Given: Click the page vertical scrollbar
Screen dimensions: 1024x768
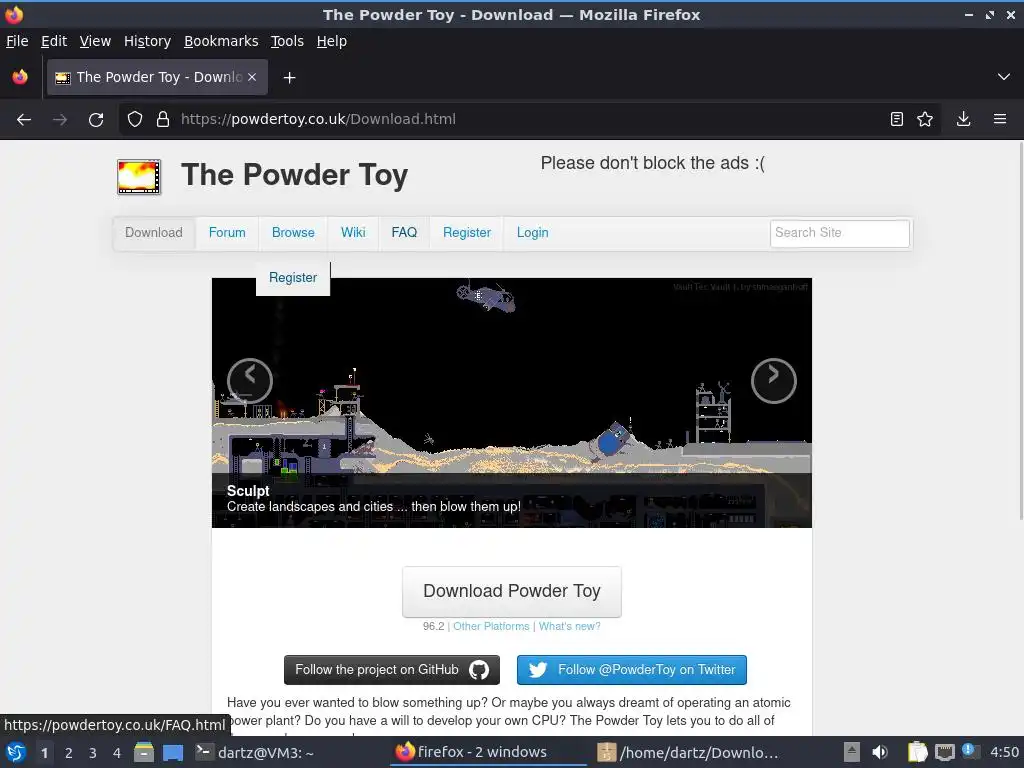Looking at the screenshot, I should [1020, 330].
